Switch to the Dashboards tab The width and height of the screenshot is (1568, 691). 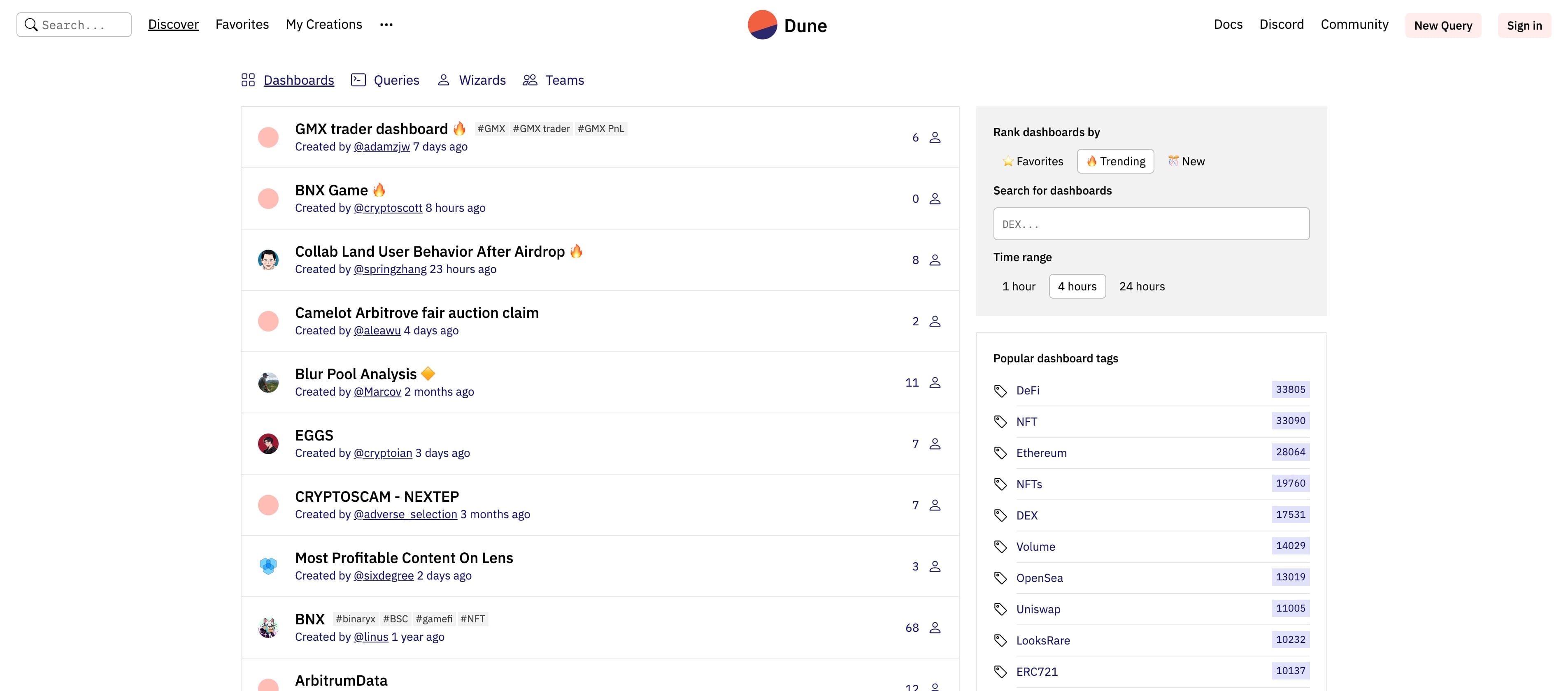(298, 80)
